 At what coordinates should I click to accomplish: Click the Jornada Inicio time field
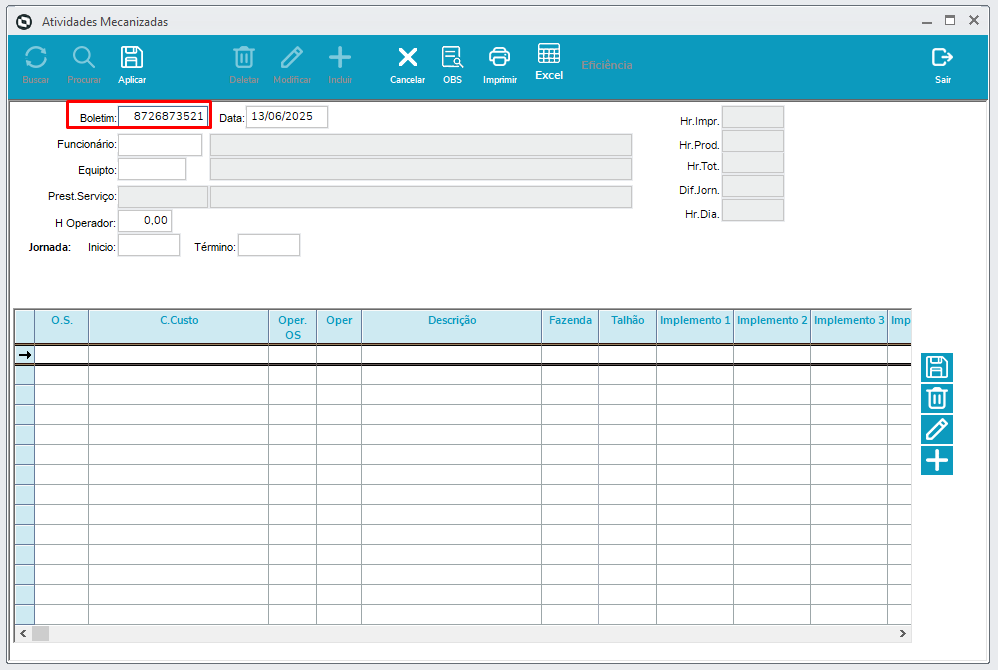tap(149, 246)
